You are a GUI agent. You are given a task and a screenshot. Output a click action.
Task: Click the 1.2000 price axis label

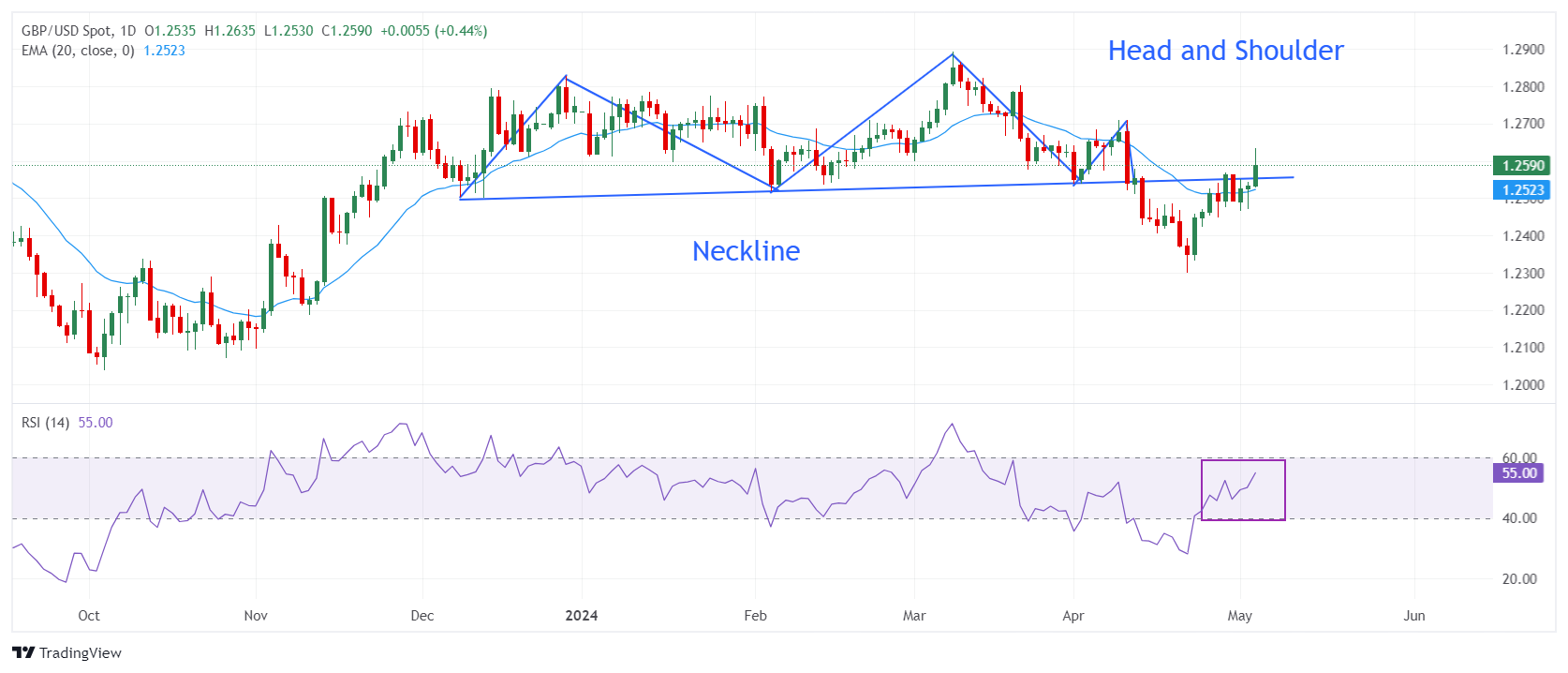point(1523,385)
